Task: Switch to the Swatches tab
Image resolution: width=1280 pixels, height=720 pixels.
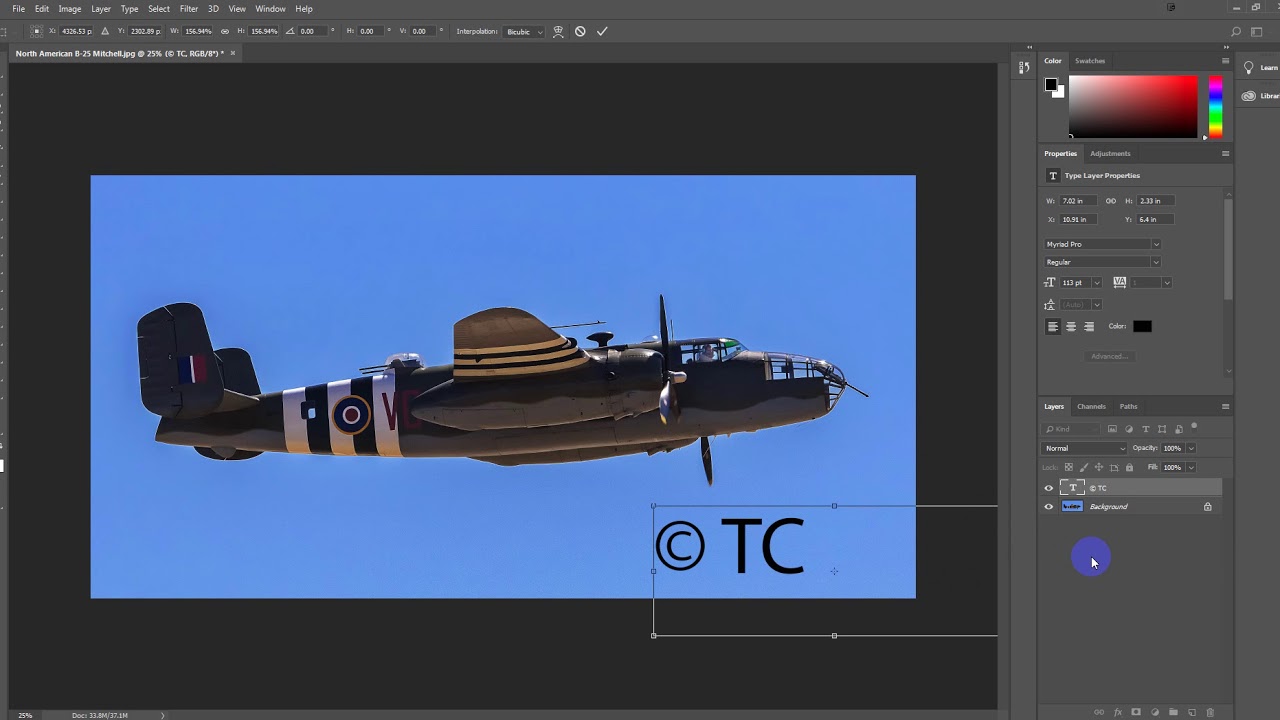Action: tap(1090, 61)
